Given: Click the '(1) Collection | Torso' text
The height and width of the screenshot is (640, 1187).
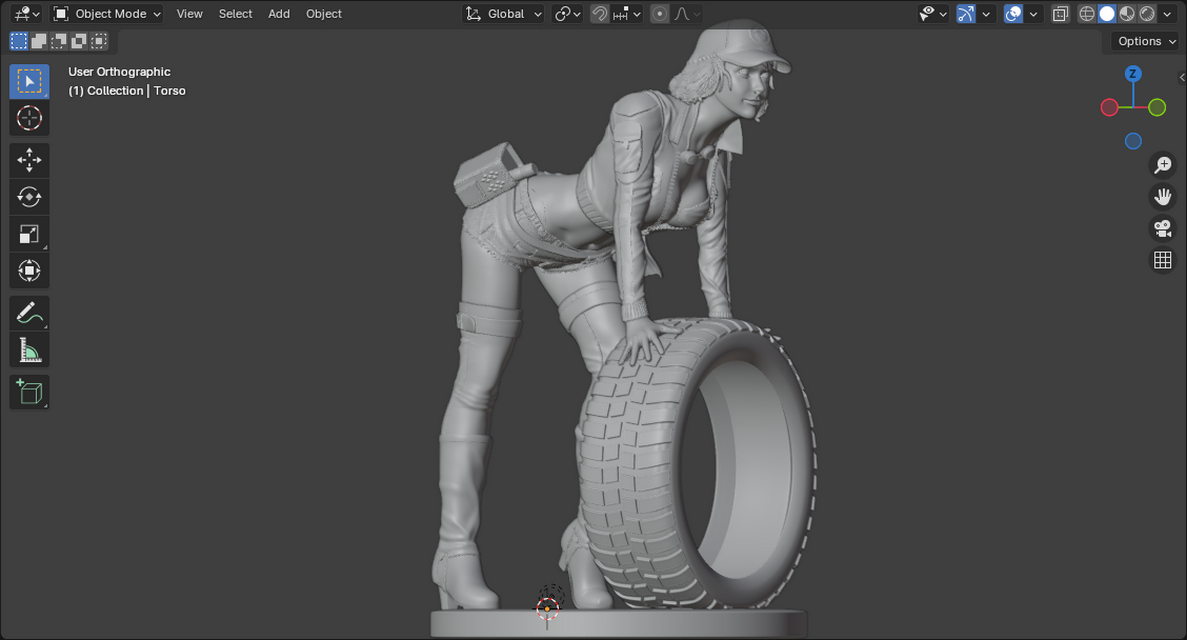Looking at the screenshot, I should click(126, 91).
